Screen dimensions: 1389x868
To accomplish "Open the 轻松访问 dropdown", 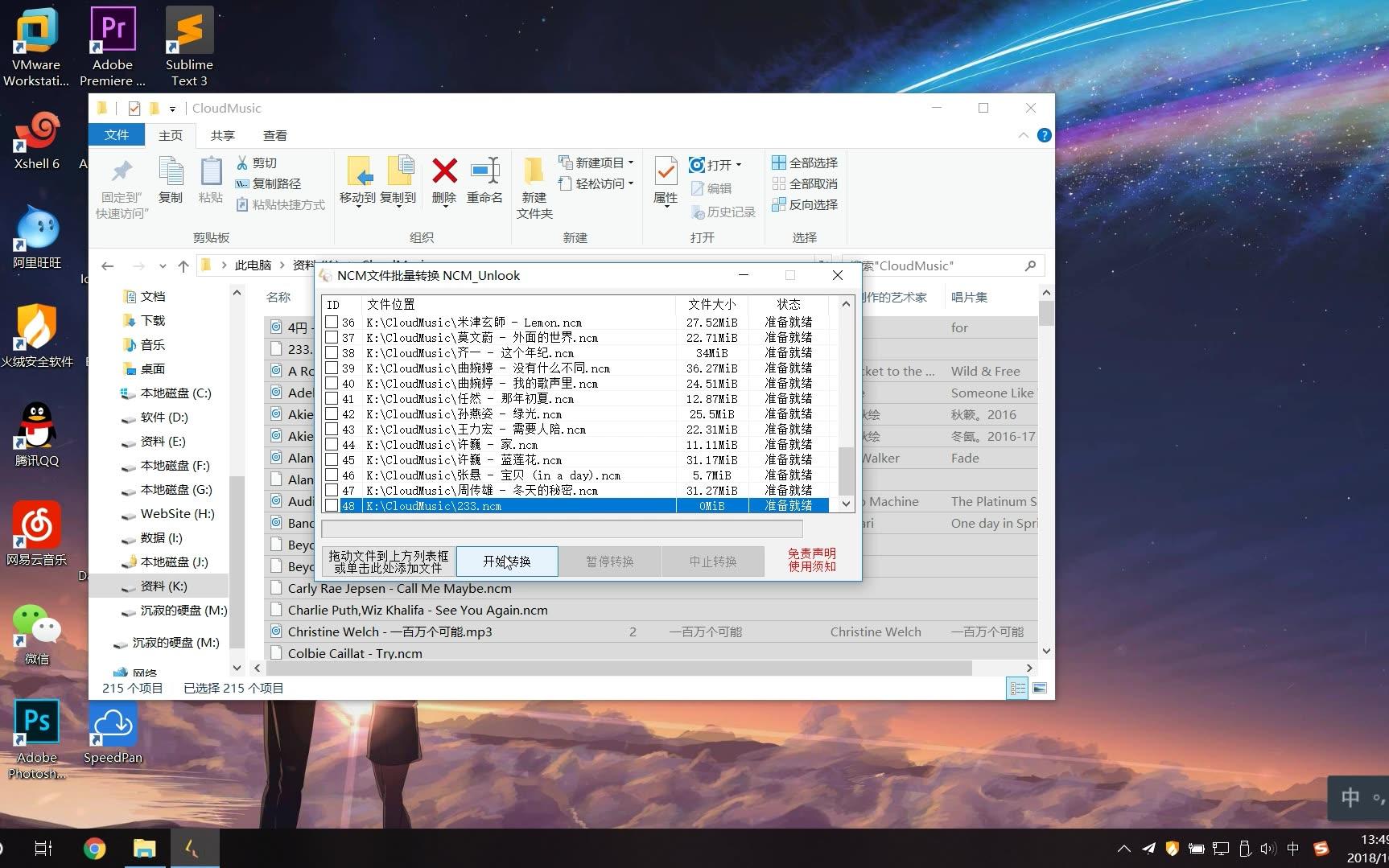I will point(631,183).
